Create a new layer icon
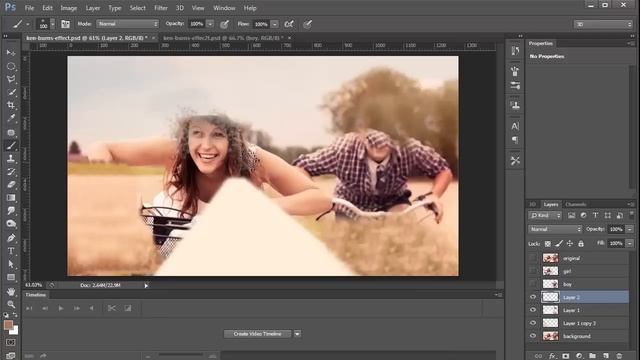 pos(606,356)
